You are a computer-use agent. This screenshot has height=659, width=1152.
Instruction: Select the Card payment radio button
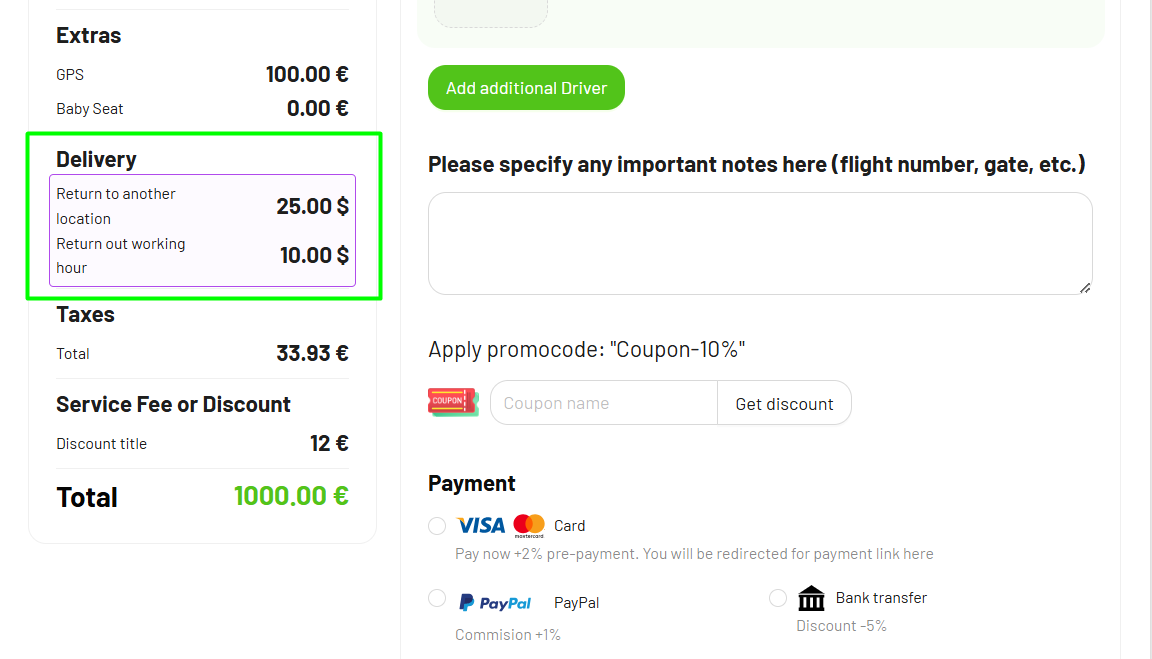tap(437, 526)
